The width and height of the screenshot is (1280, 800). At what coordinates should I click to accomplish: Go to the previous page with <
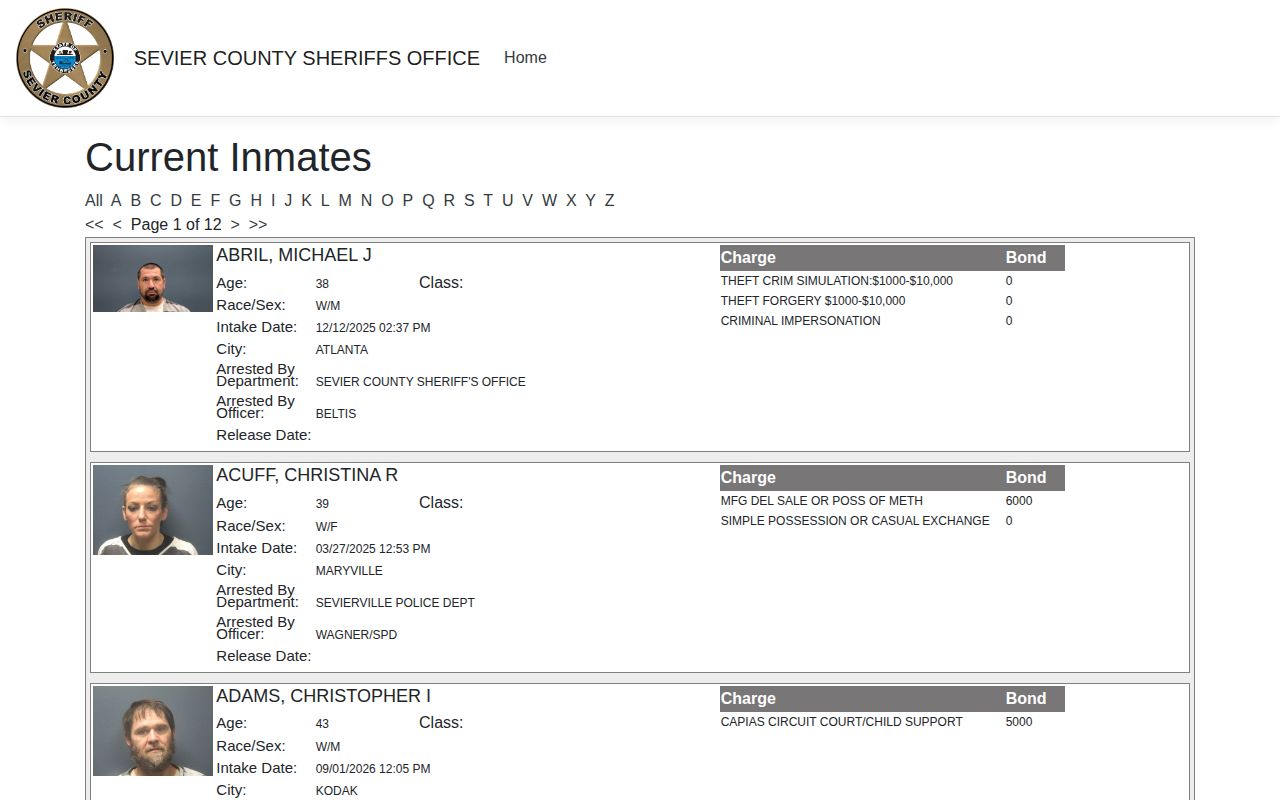[x=117, y=225]
